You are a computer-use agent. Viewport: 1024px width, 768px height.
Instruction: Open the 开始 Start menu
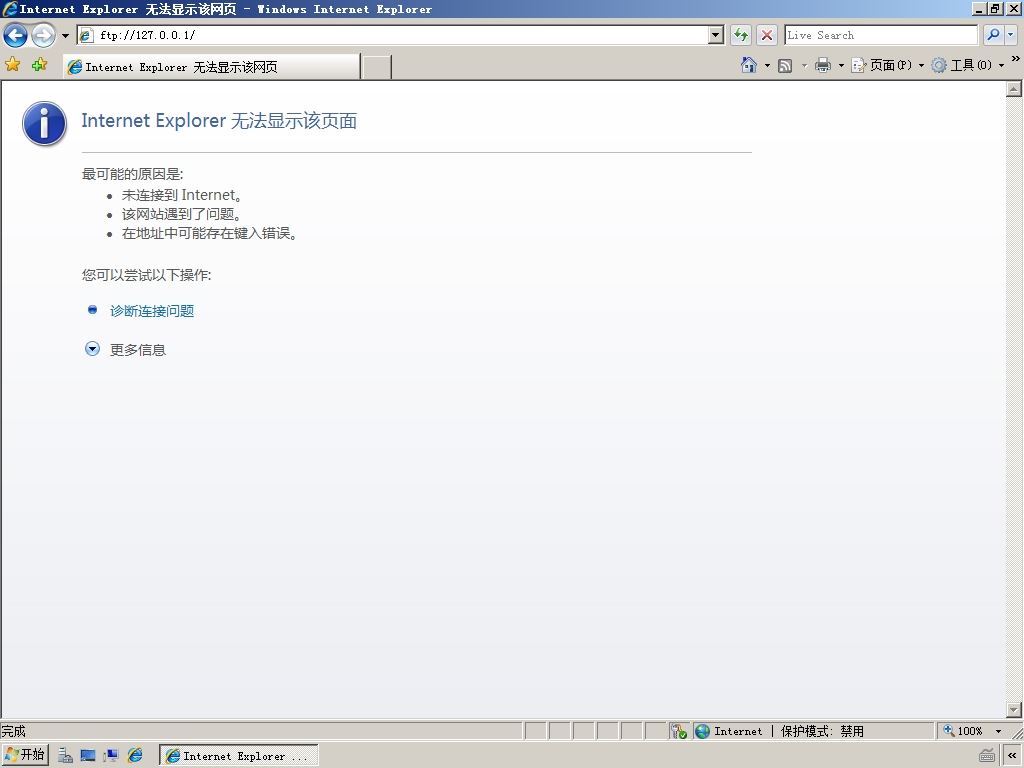point(25,755)
